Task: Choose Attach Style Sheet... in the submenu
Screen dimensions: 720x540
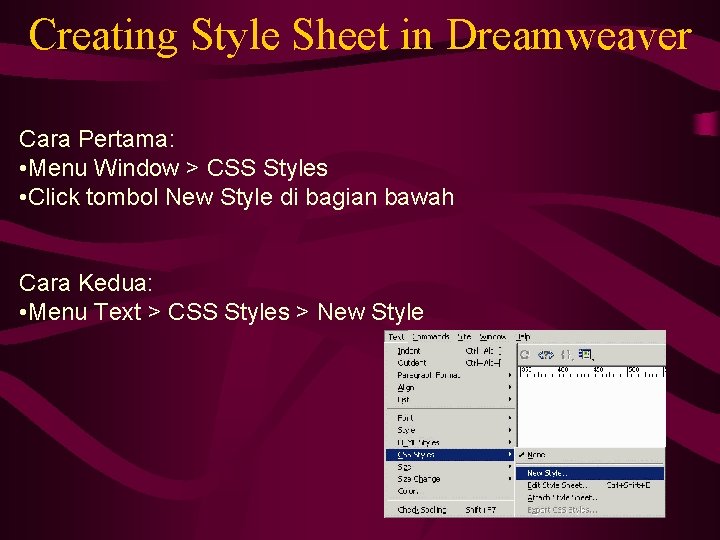Action: tap(590, 498)
